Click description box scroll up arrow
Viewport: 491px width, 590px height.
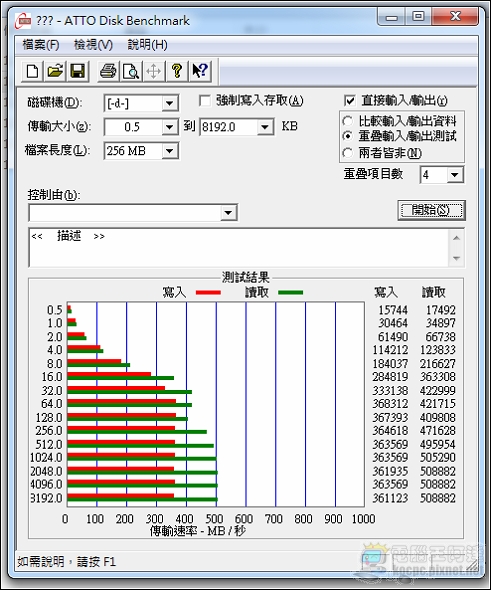click(x=456, y=237)
